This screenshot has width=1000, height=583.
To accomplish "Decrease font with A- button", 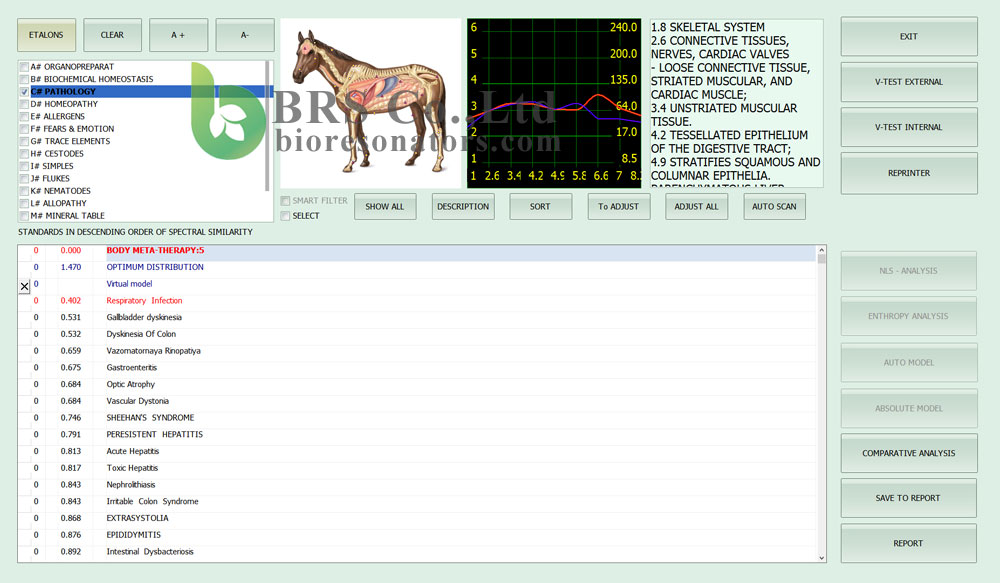I will pos(245,35).
